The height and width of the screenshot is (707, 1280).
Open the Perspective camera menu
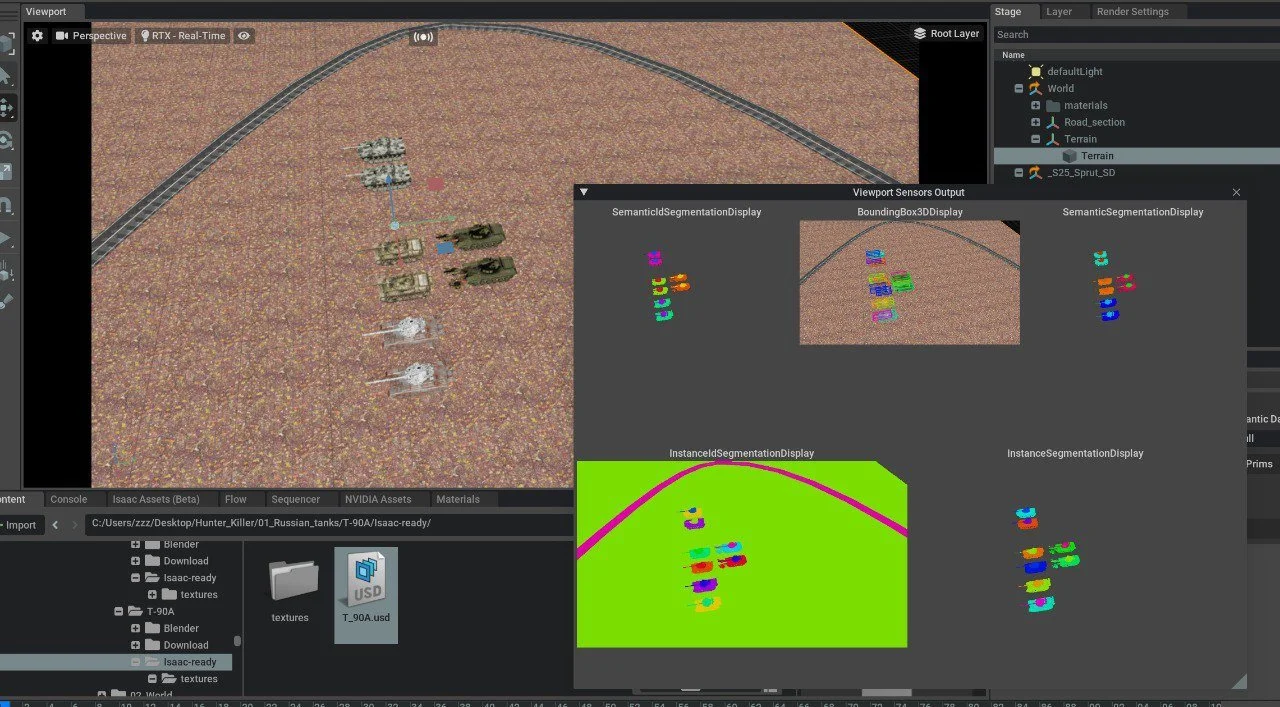(91, 35)
